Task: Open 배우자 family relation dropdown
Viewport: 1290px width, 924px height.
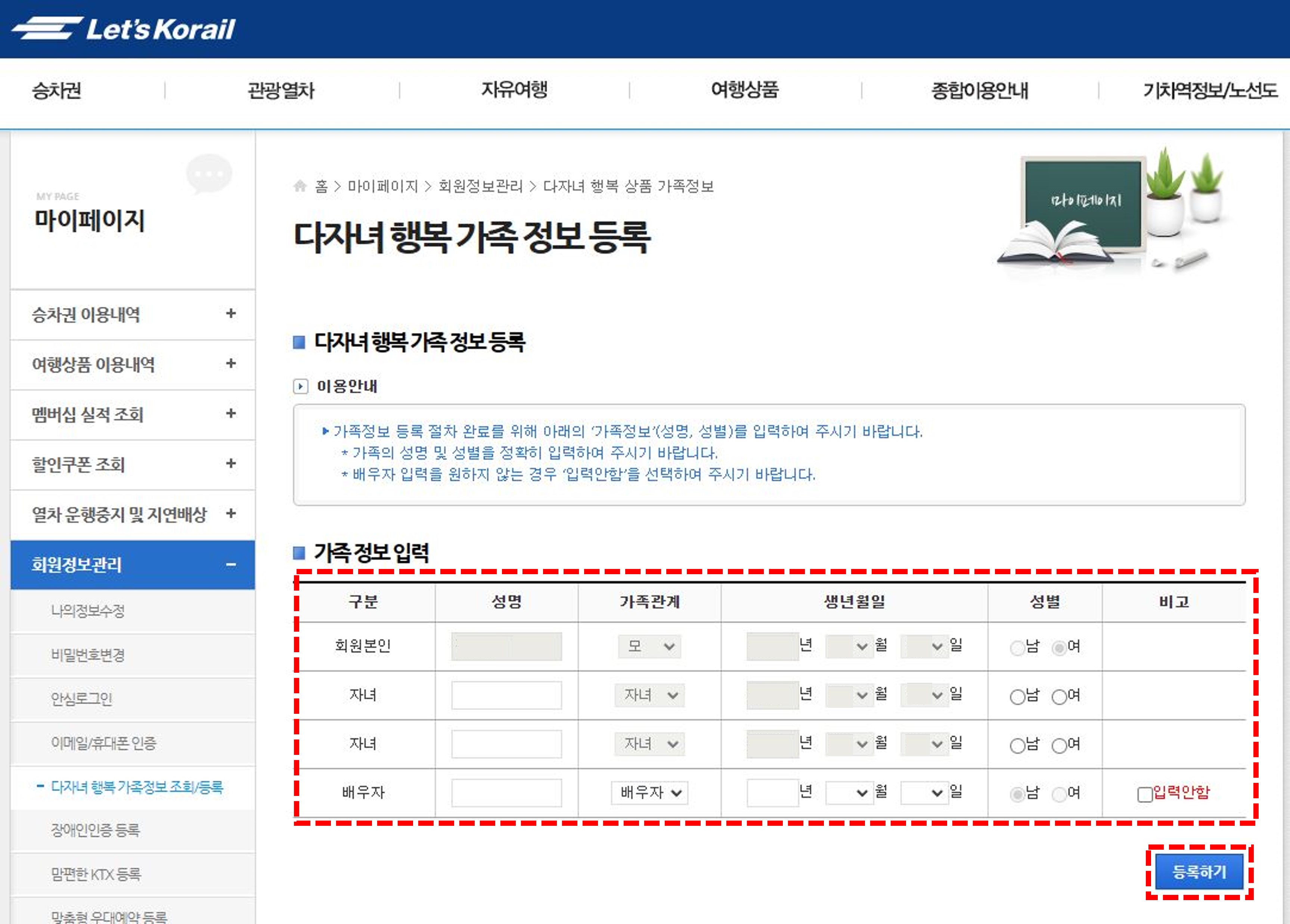Action: tap(649, 793)
